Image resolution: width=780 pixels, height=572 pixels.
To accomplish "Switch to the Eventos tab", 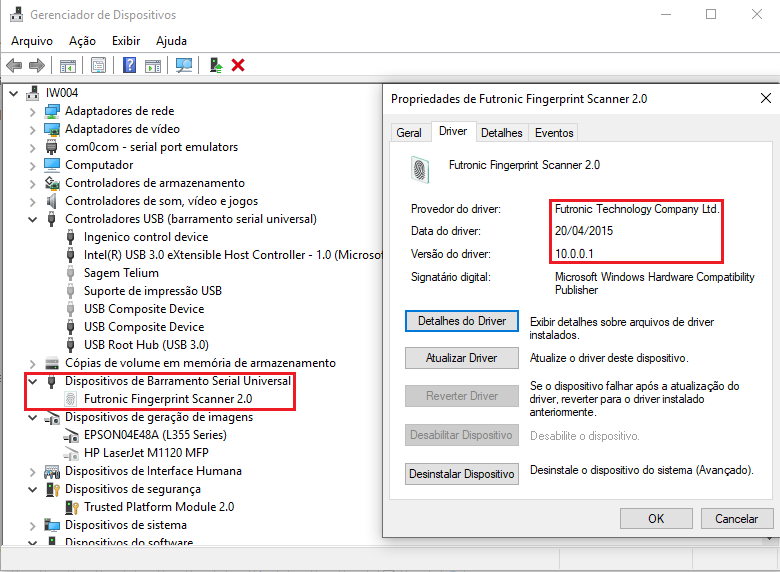I will [x=554, y=132].
